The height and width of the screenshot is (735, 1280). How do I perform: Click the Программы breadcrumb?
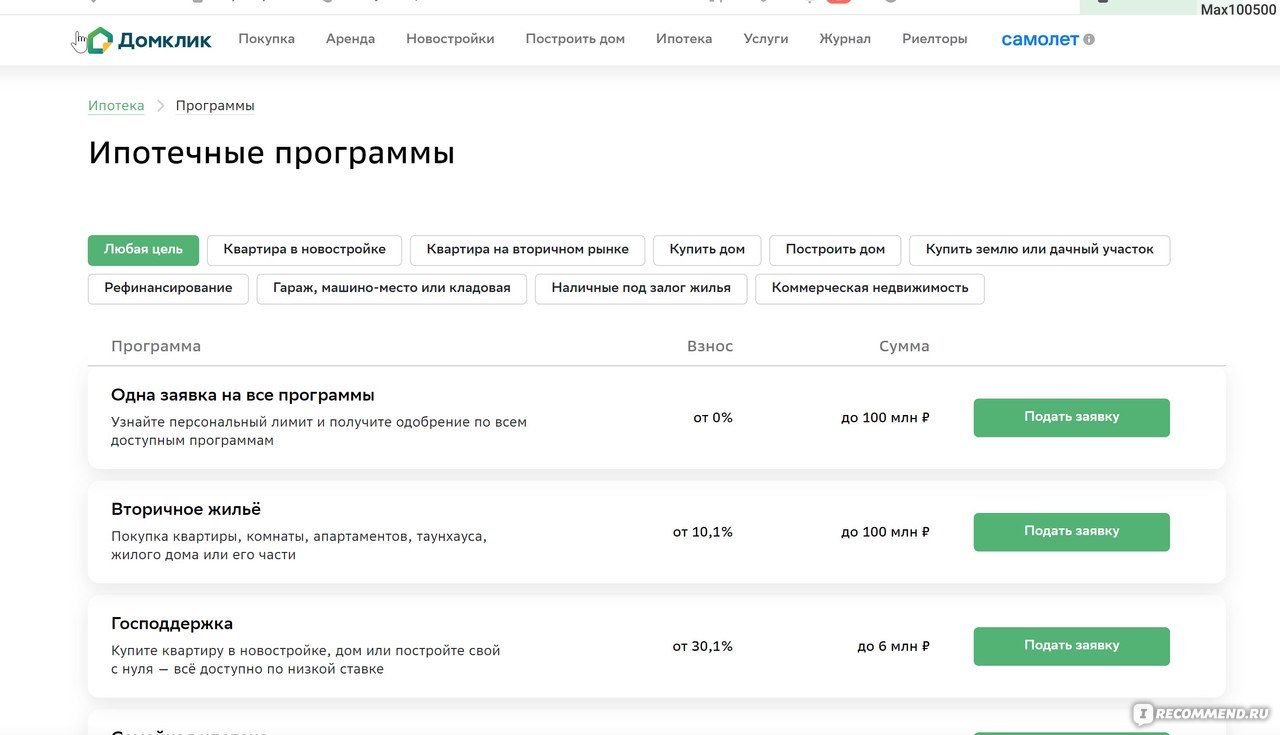(215, 106)
